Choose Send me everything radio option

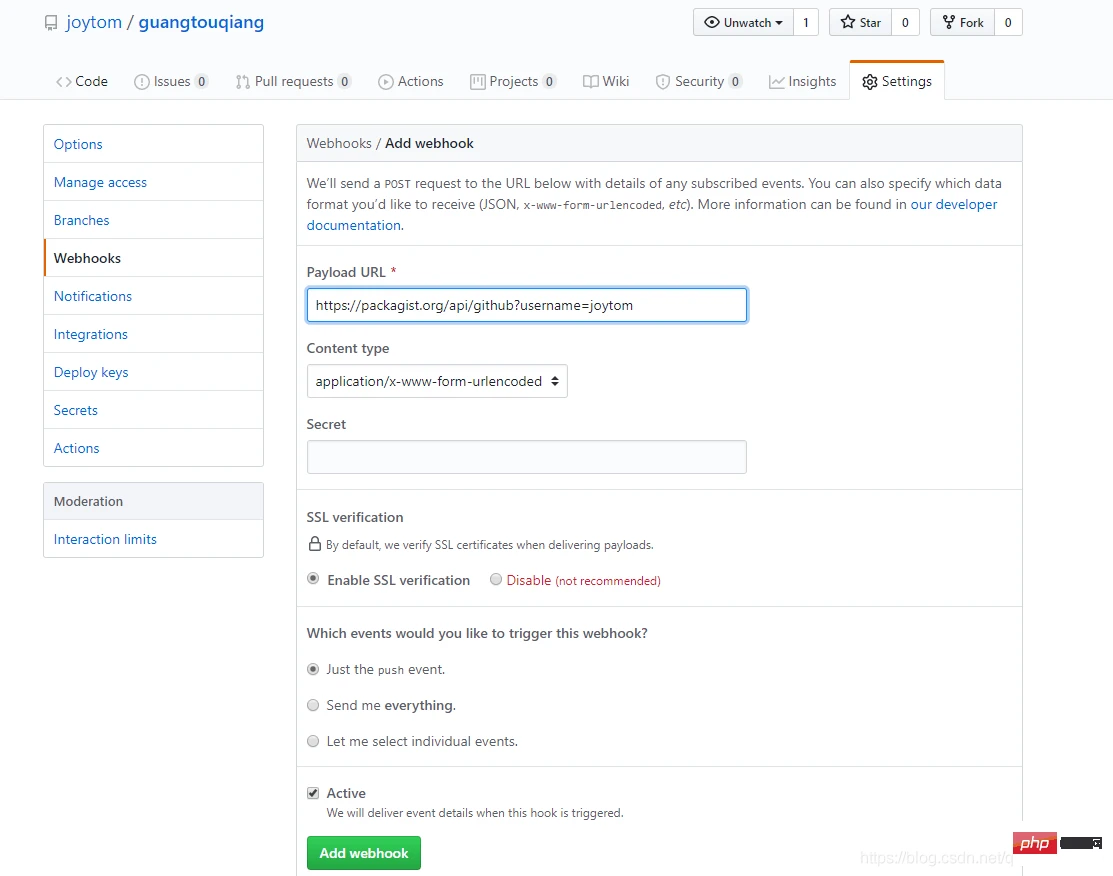point(313,705)
